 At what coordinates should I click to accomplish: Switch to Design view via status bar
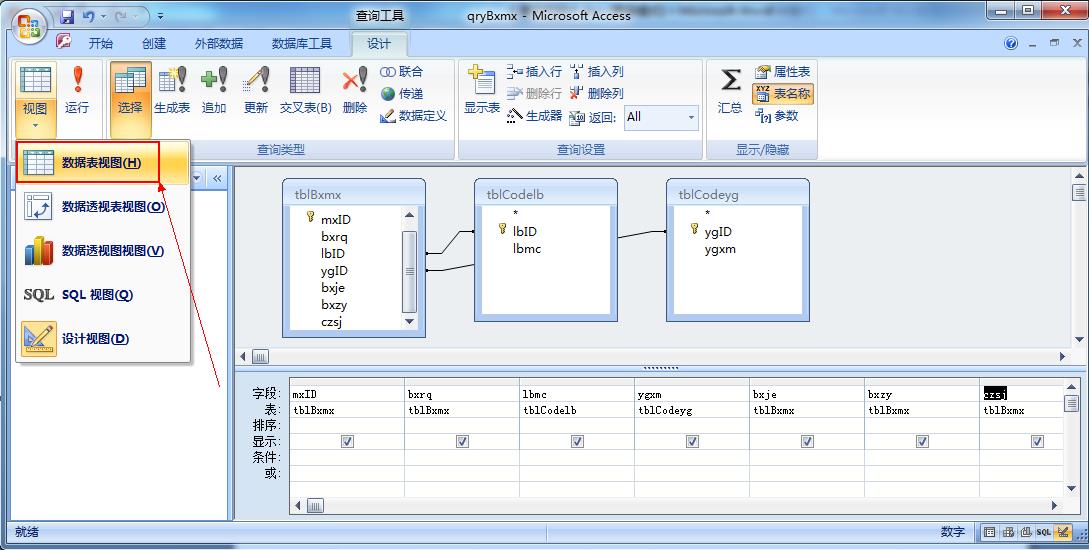pos(1062,532)
